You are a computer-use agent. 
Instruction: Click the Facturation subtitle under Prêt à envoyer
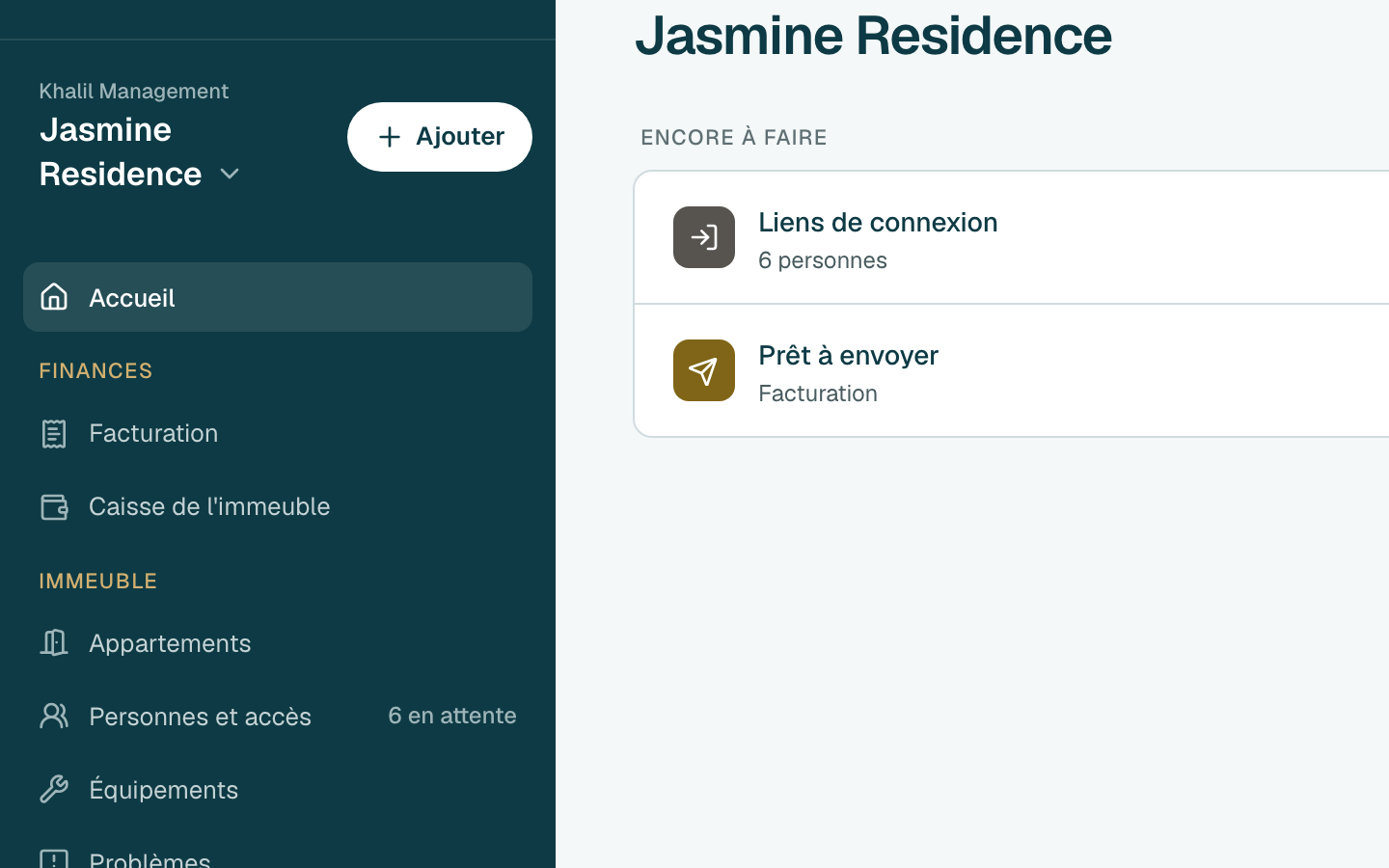(818, 393)
